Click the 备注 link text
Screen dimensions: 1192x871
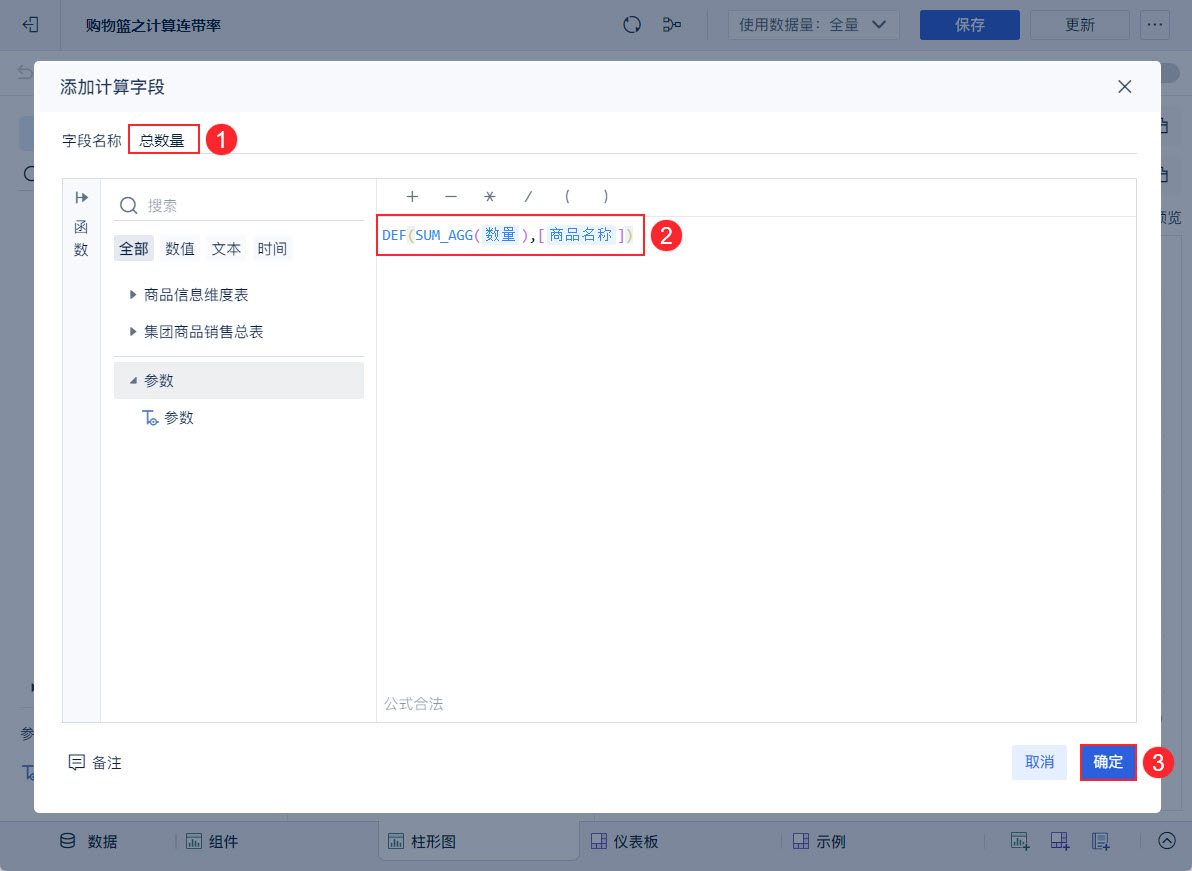pyautogui.click(x=107, y=762)
